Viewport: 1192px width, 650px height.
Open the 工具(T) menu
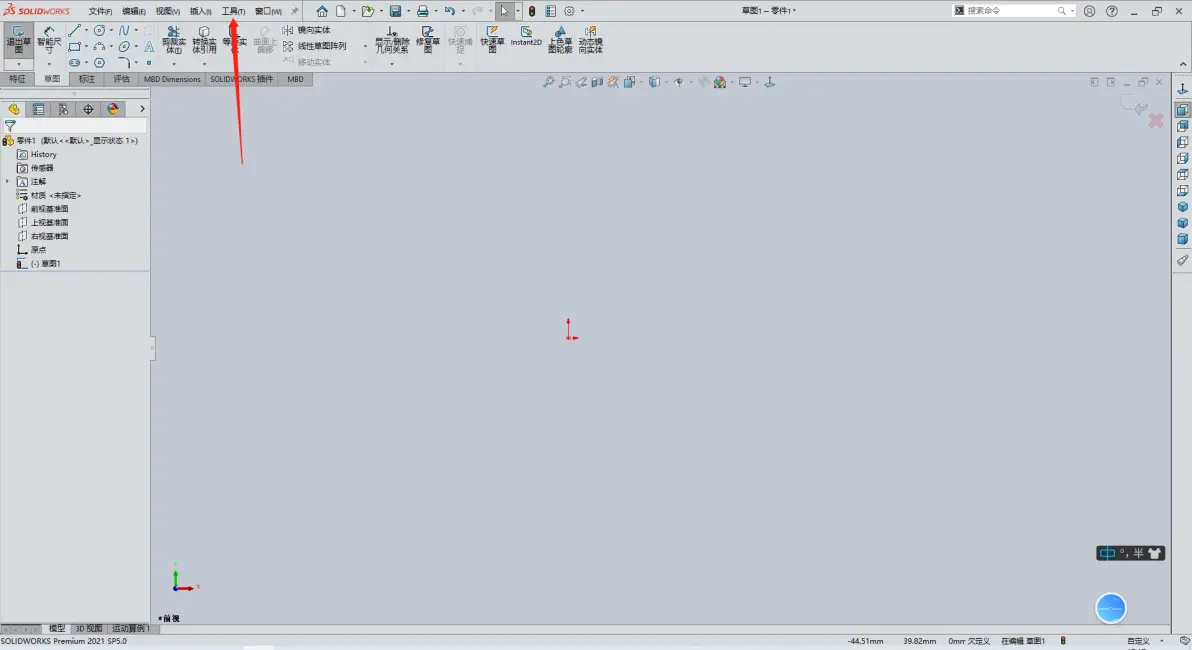(233, 11)
